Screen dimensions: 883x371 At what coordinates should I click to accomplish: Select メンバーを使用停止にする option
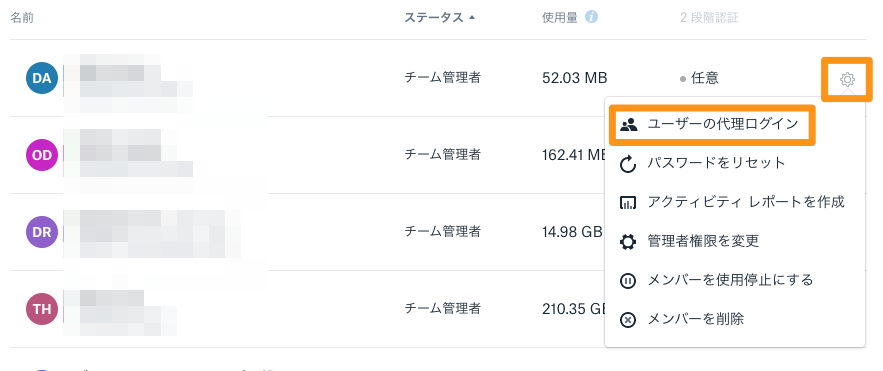730,280
